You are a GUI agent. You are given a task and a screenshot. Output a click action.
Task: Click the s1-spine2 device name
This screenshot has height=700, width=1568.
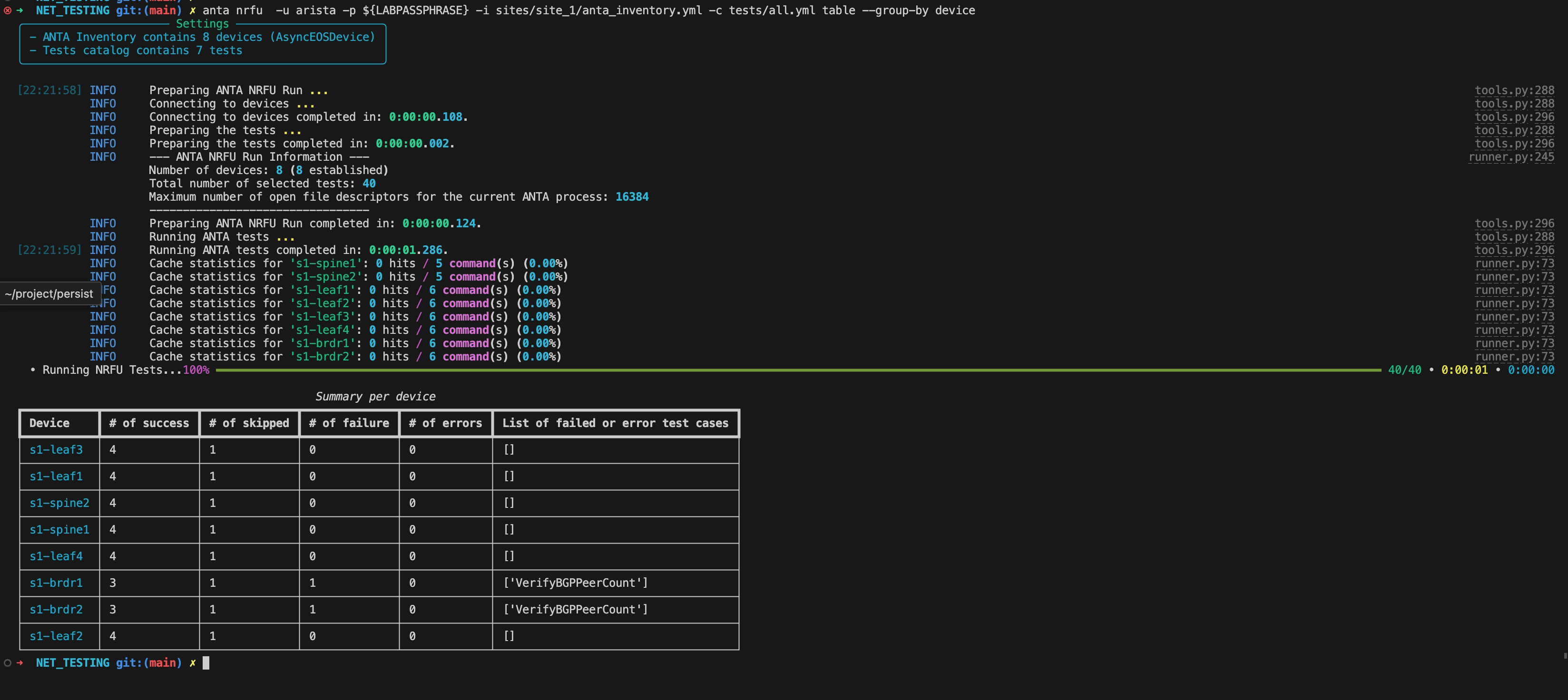pos(59,503)
